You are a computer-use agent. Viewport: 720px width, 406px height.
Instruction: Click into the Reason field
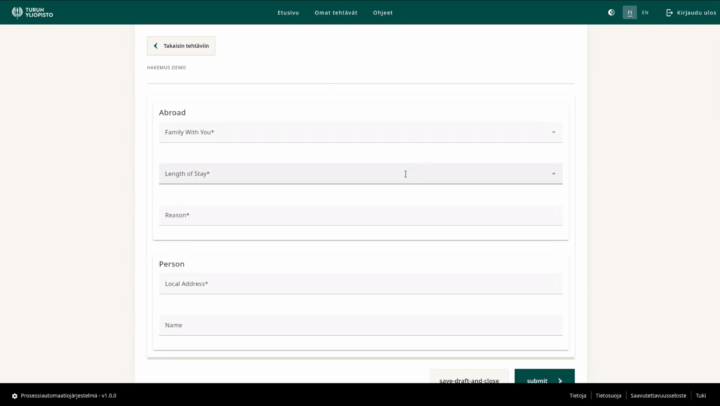tap(360, 215)
